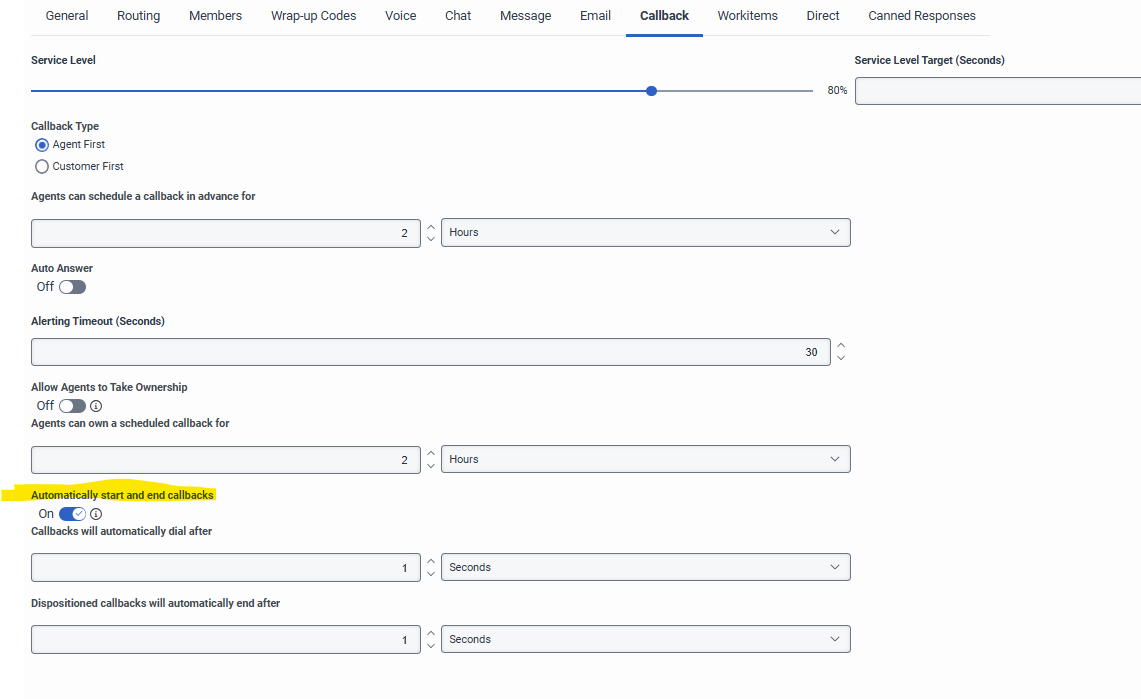The height and width of the screenshot is (699, 1141).
Task: Click the Service Level slider handle
Action: 652,91
